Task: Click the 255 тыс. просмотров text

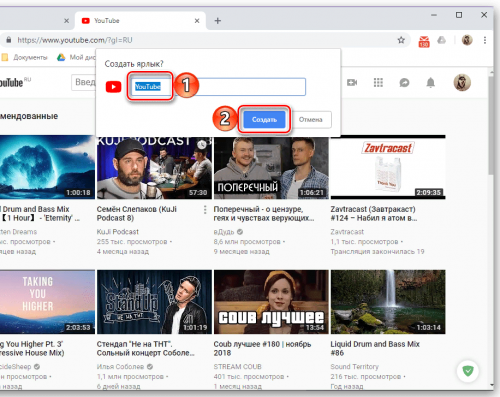Action: tap(132, 242)
